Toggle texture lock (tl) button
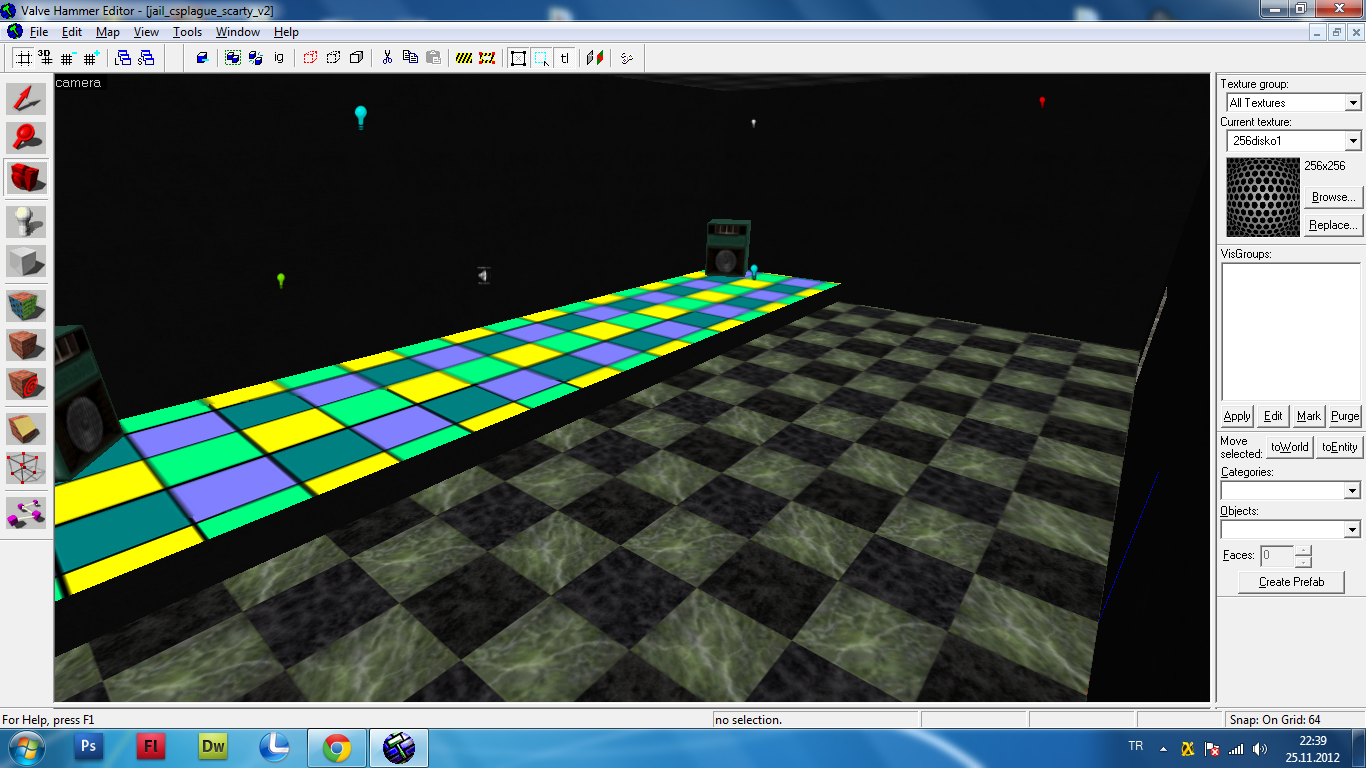Image resolution: width=1366 pixels, height=768 pixels. point(565,58)
